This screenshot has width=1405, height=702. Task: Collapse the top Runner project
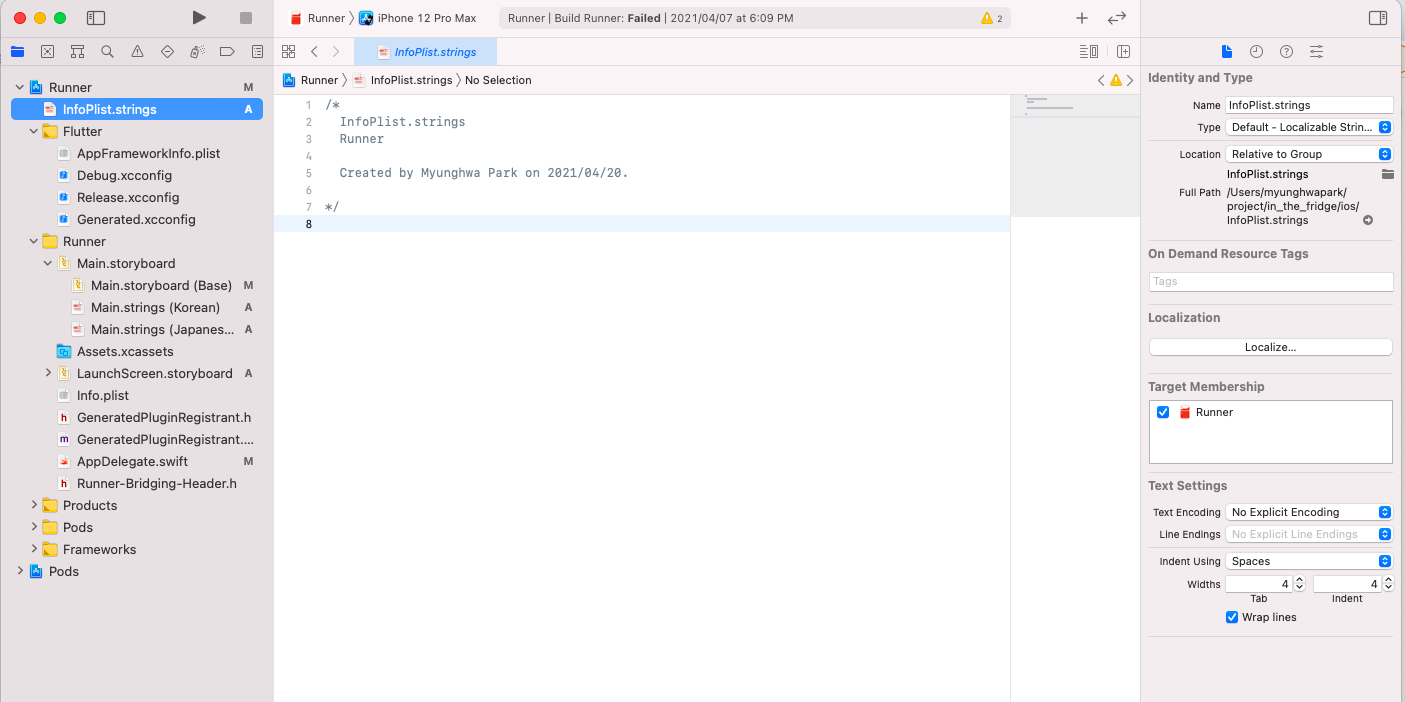point(20,87)
